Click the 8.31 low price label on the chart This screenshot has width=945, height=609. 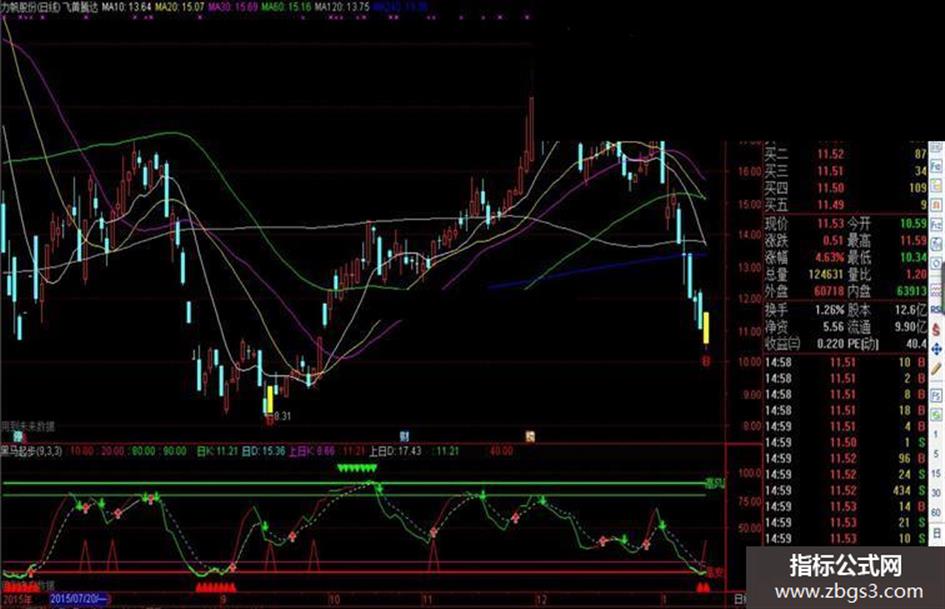282,417
